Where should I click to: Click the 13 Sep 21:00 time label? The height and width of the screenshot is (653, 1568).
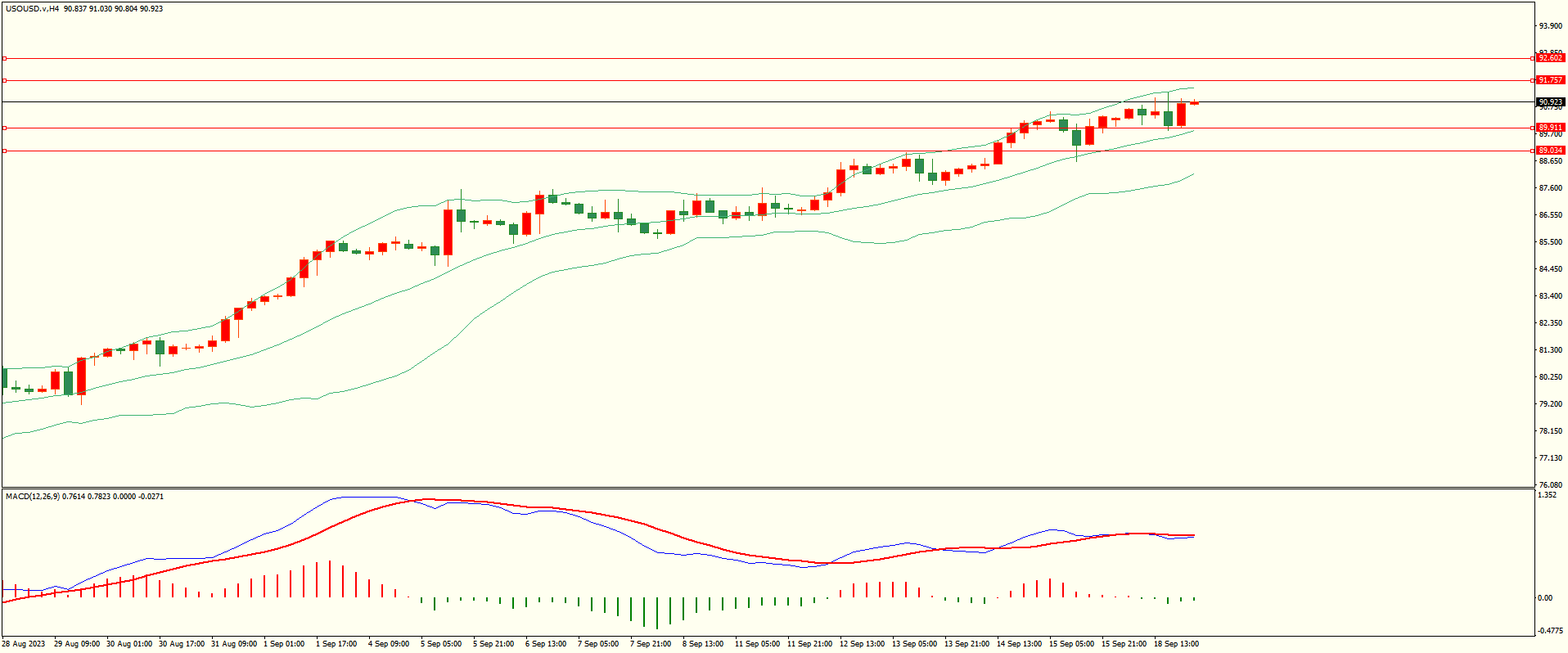pos(966,644)
